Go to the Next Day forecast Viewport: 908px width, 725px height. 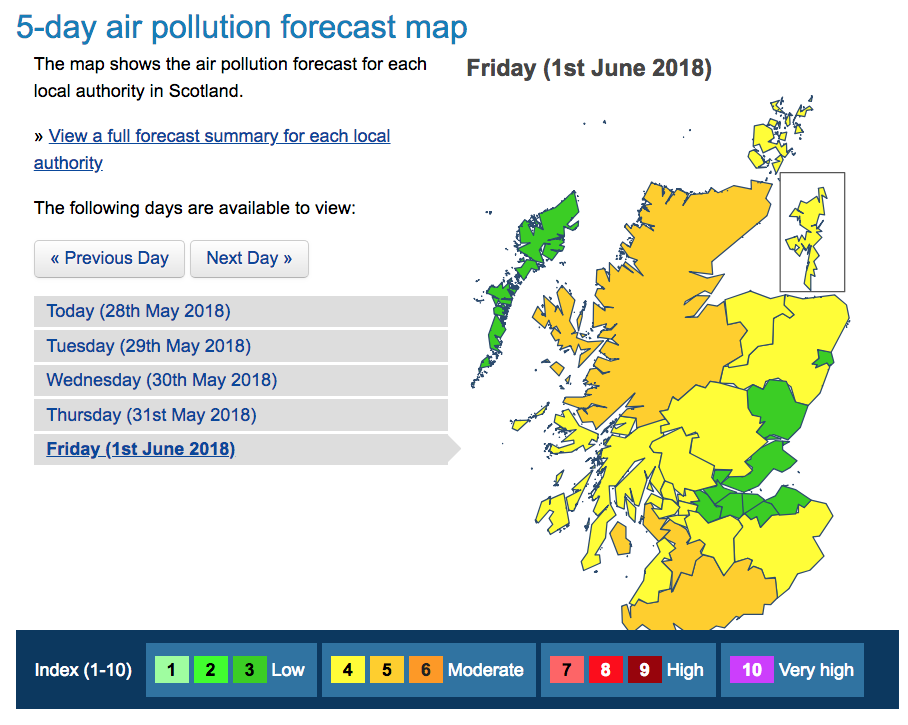click(x=249, y=258)
